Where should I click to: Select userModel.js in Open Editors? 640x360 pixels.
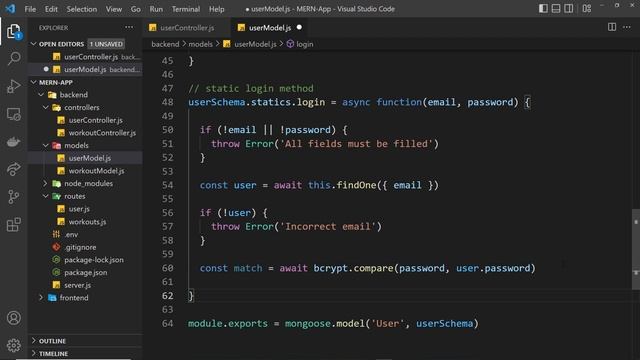click(x=85, y=69)
